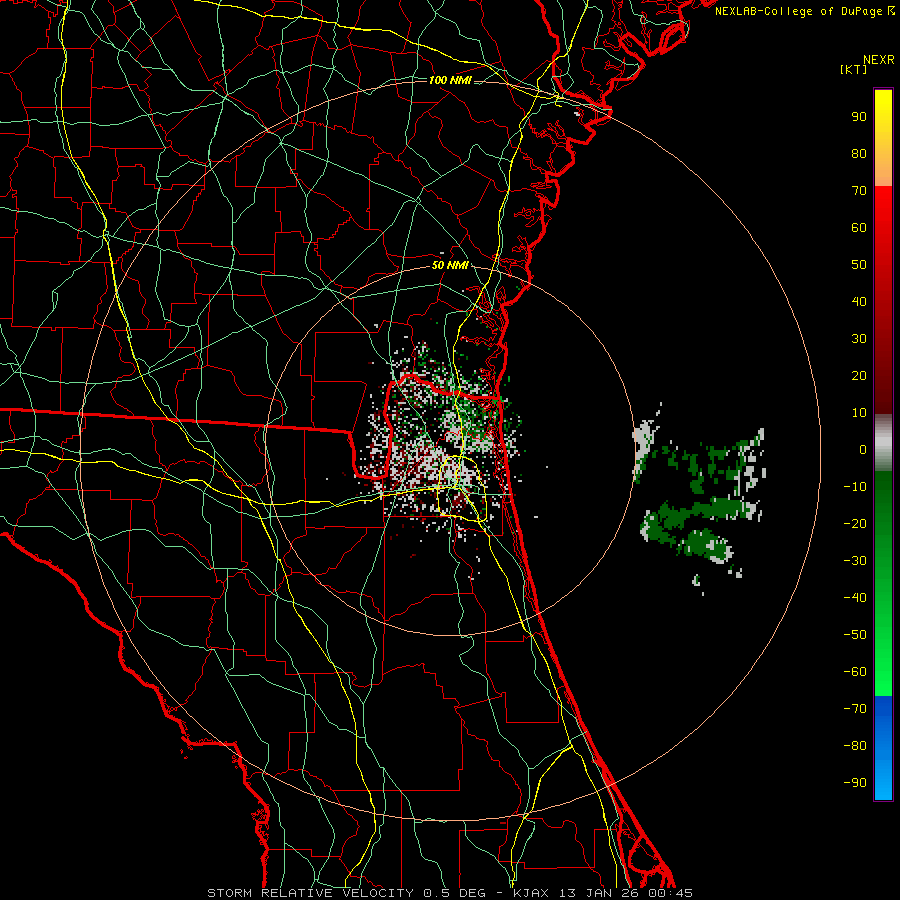Screen dimensions: 900x900
Task: Click the STORM RELATIVE VELOCITY caption text
Action: [310, 893]
